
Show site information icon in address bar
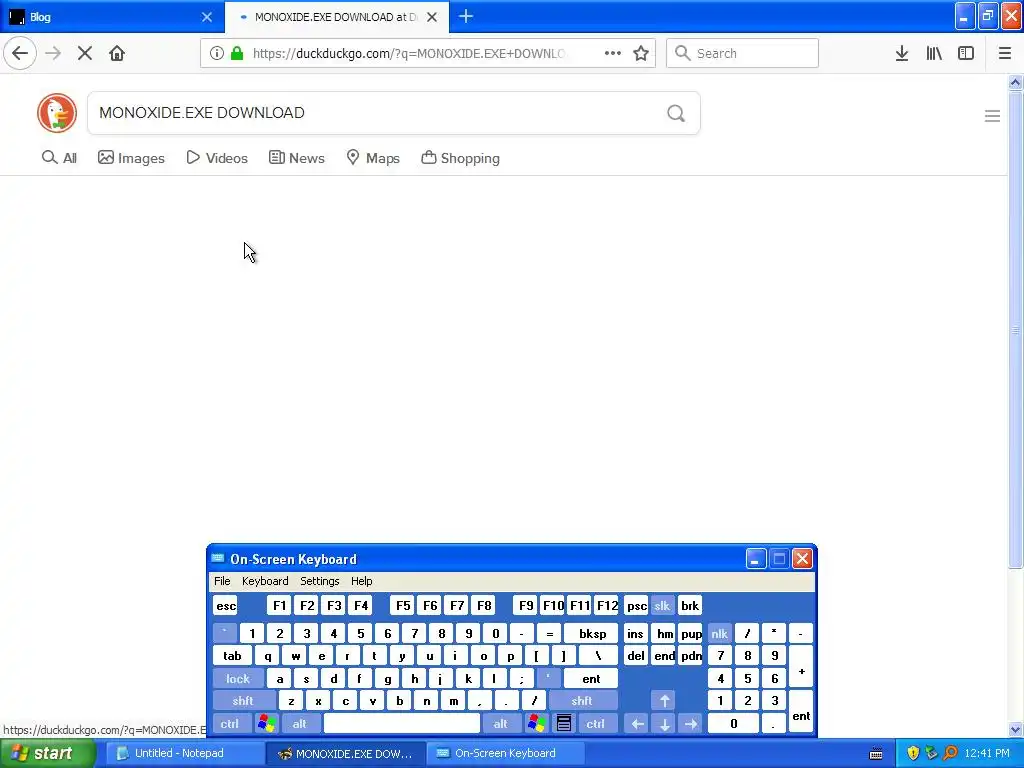point(217,53)
